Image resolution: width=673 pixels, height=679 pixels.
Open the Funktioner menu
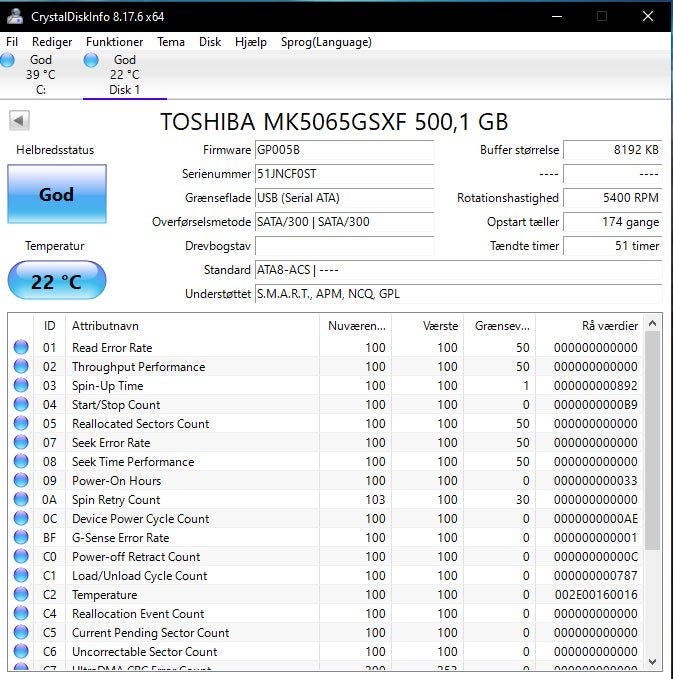coord(114,42)
